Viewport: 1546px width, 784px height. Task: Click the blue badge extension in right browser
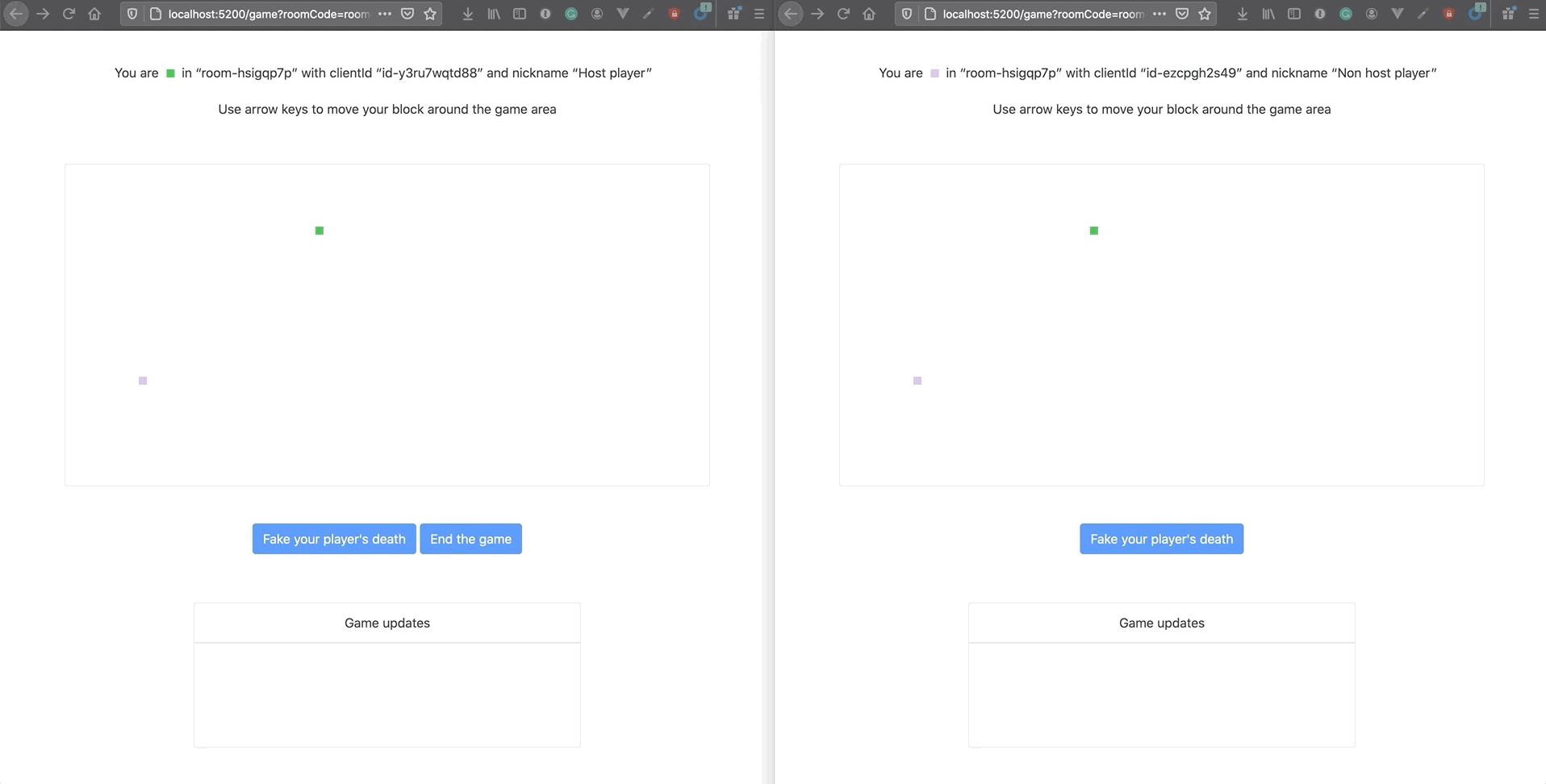(1476, 12)
